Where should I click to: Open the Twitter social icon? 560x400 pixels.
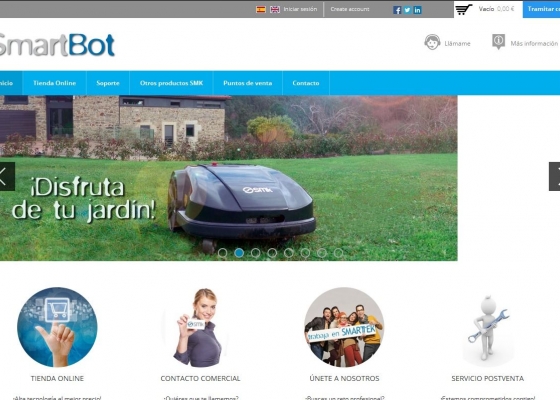(407, 10)
